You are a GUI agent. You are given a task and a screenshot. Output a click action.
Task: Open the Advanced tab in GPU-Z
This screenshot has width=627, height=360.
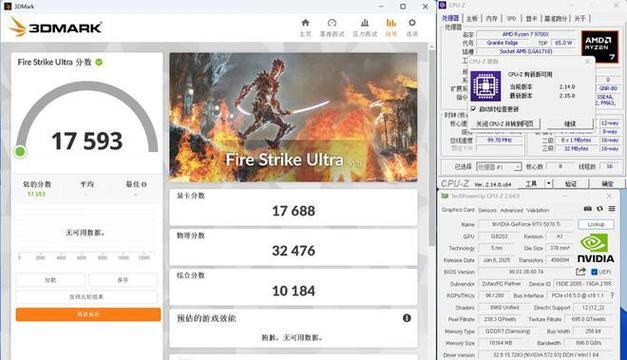(x=511, y=210)
